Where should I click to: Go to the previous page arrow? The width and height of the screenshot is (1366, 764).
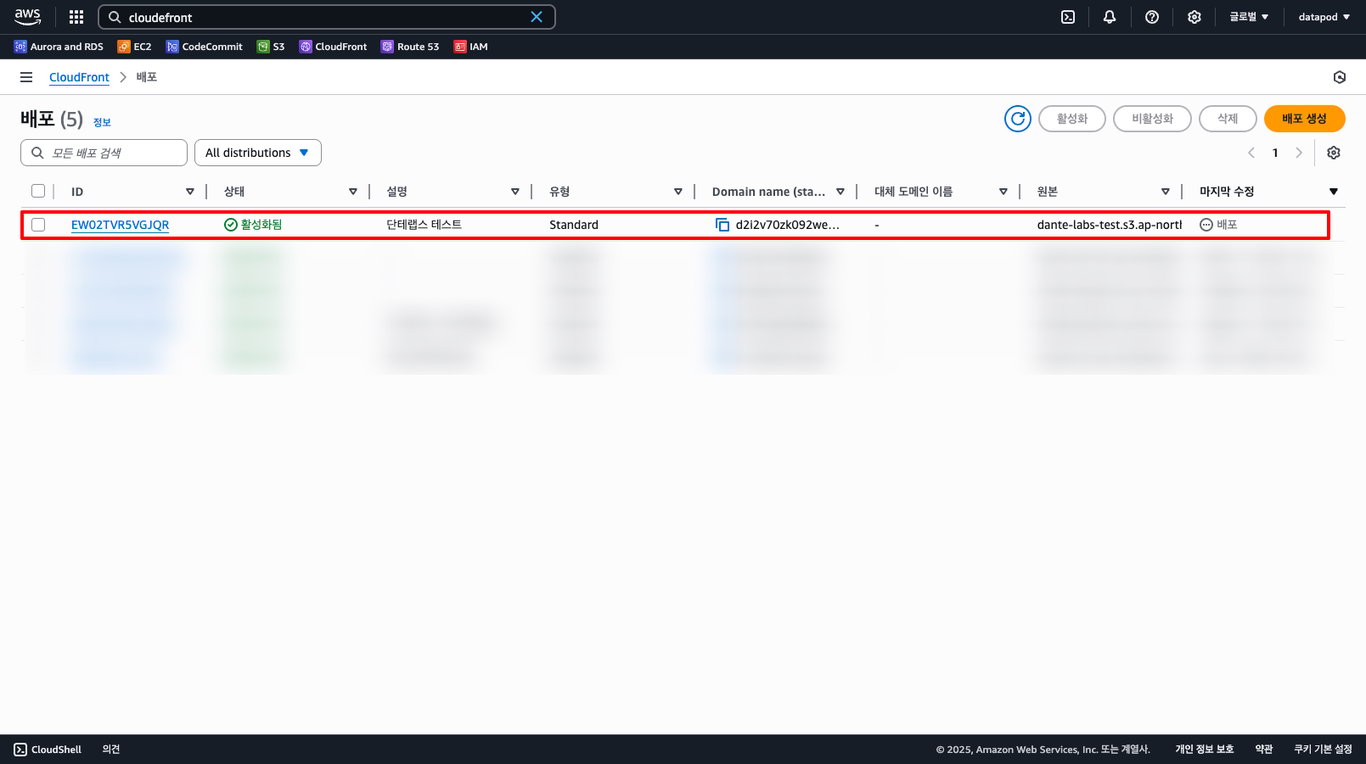coord(1251,153)
